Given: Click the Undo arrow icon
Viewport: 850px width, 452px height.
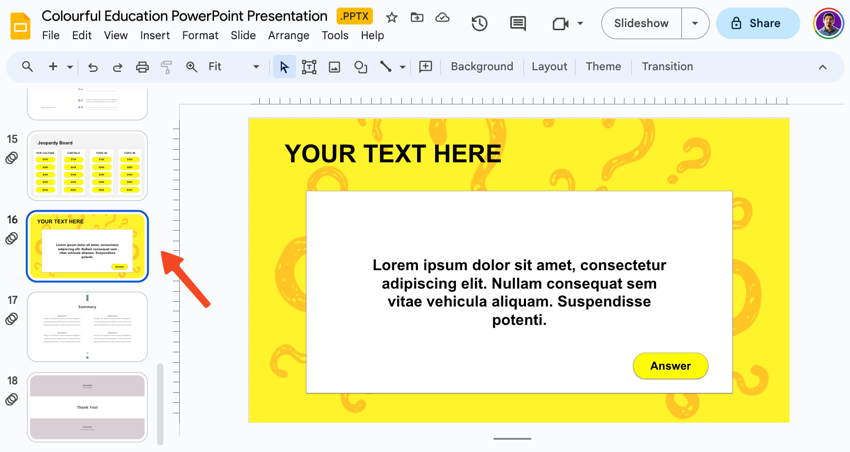Looking at the screenshot, I should click(x=93, y=67).
